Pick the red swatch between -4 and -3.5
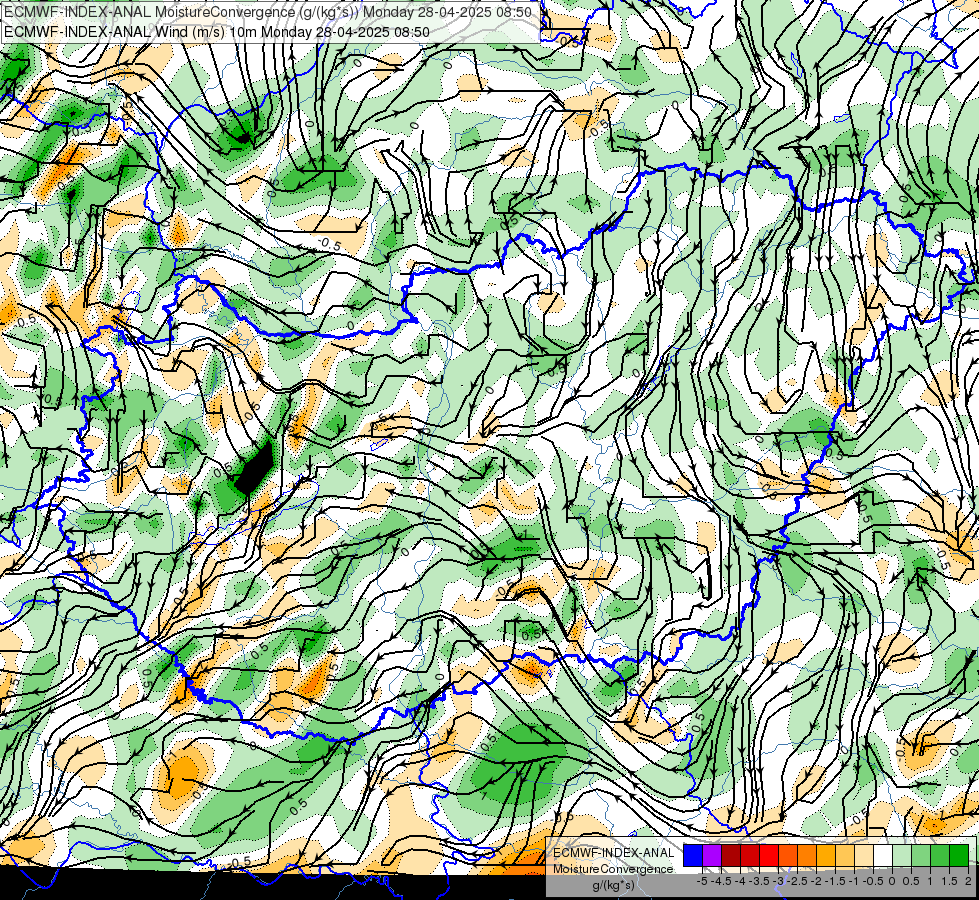This screenshot has height=900, width=979. [x=750, y=856]
